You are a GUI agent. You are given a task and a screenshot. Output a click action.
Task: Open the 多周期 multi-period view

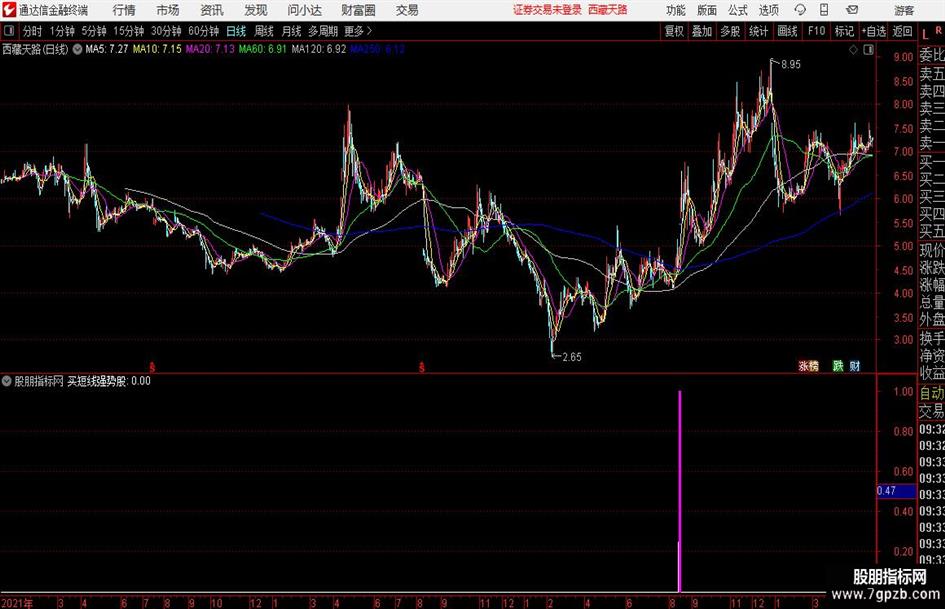tap(322, 31)
